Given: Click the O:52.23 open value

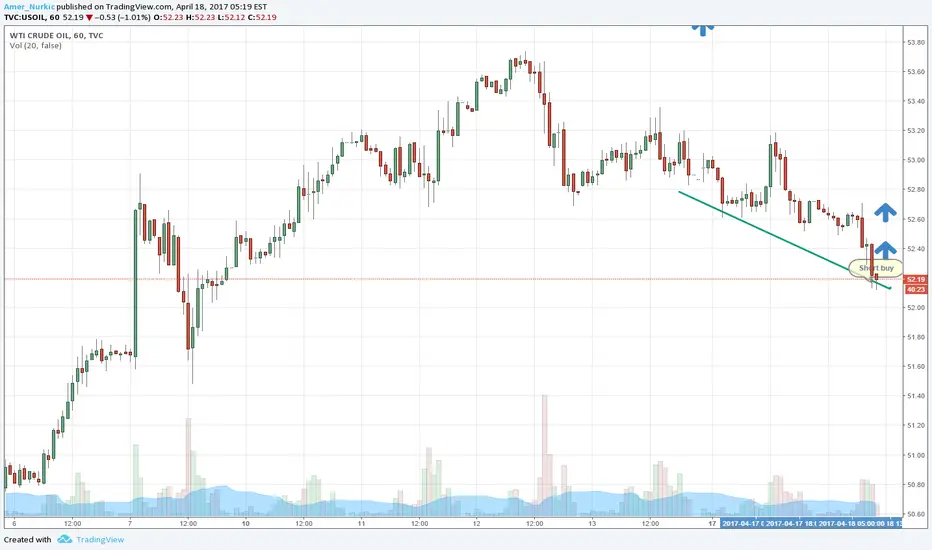Looking at the screenshot, I should coord(168,17).
